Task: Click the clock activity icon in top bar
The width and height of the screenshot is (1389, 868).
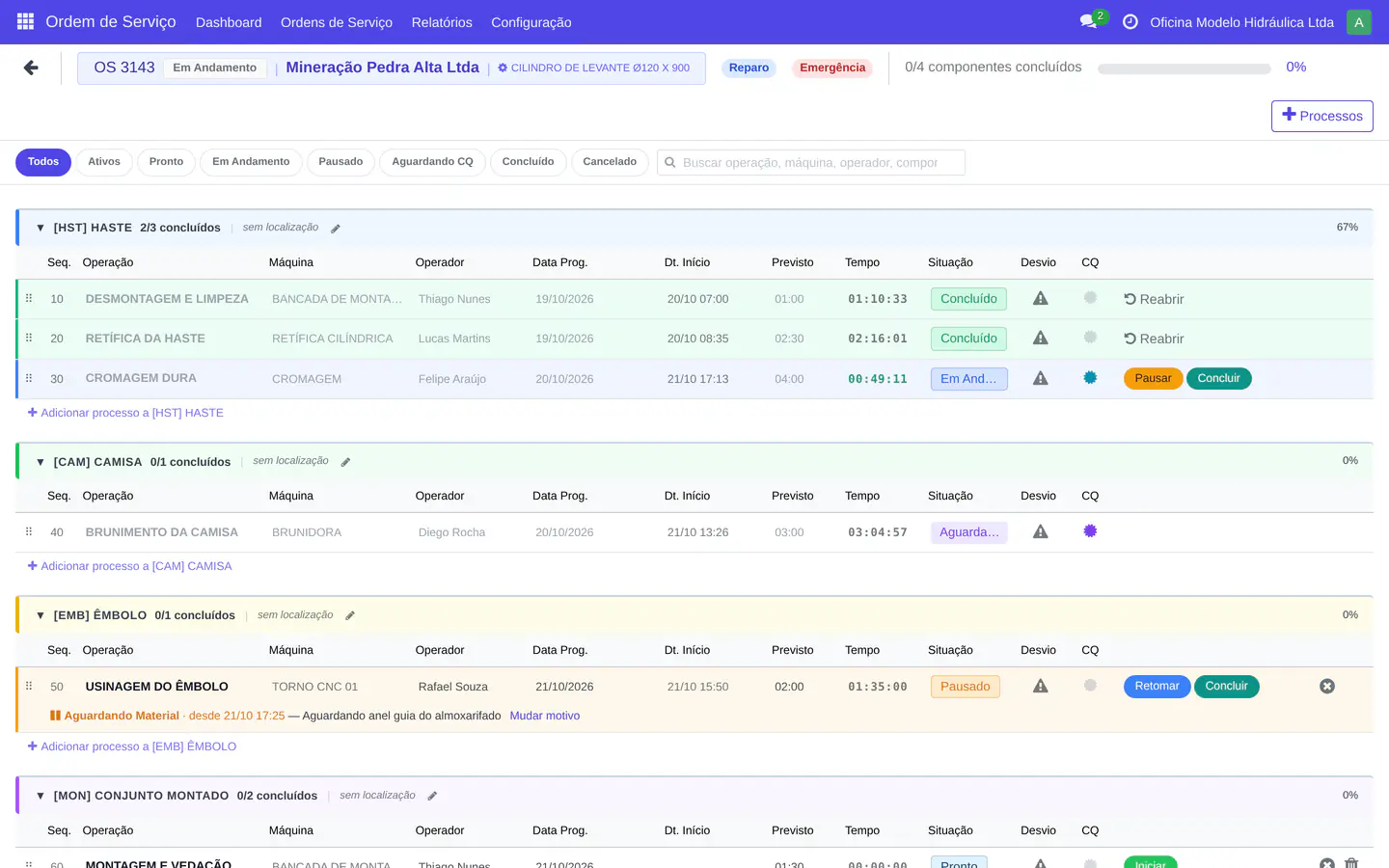Action: pyautogui.click(x=1130, y=21)
